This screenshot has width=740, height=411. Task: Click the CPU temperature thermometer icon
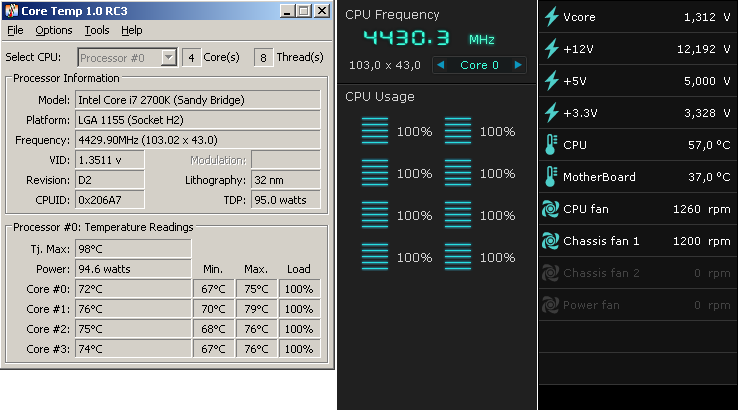(550, 145)
